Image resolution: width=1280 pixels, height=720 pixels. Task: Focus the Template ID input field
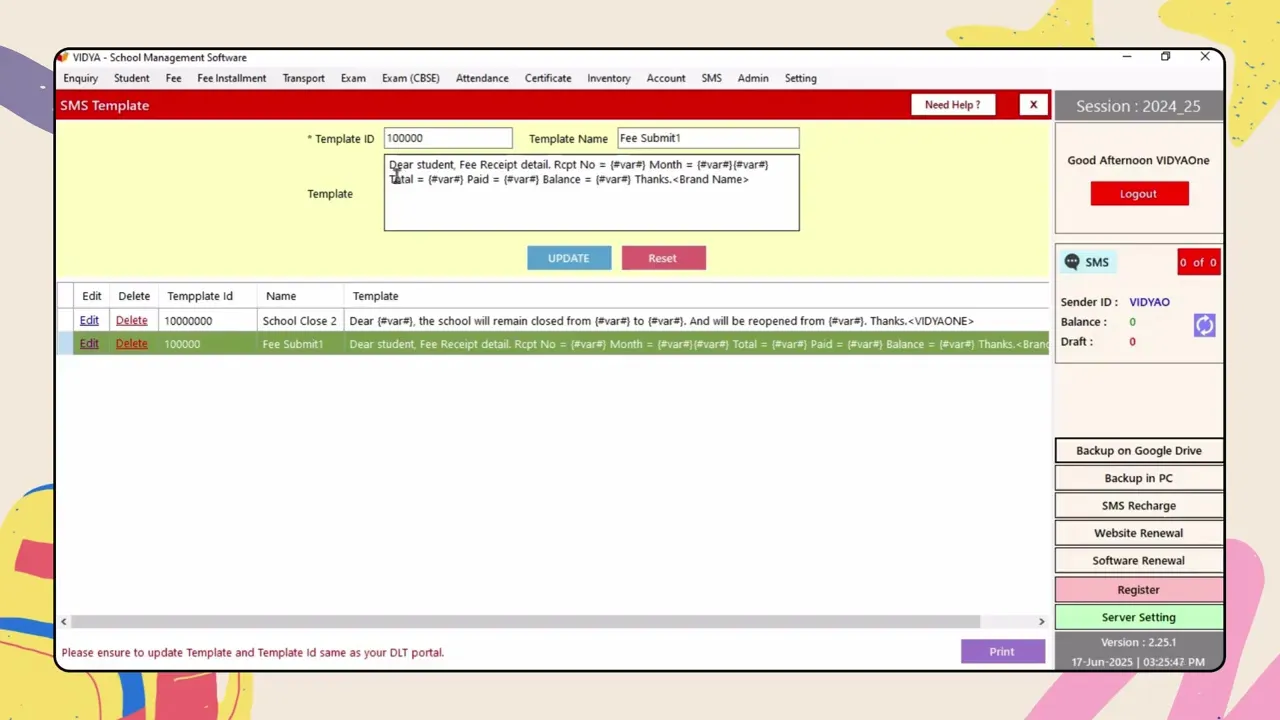click(x=448, y=138)
